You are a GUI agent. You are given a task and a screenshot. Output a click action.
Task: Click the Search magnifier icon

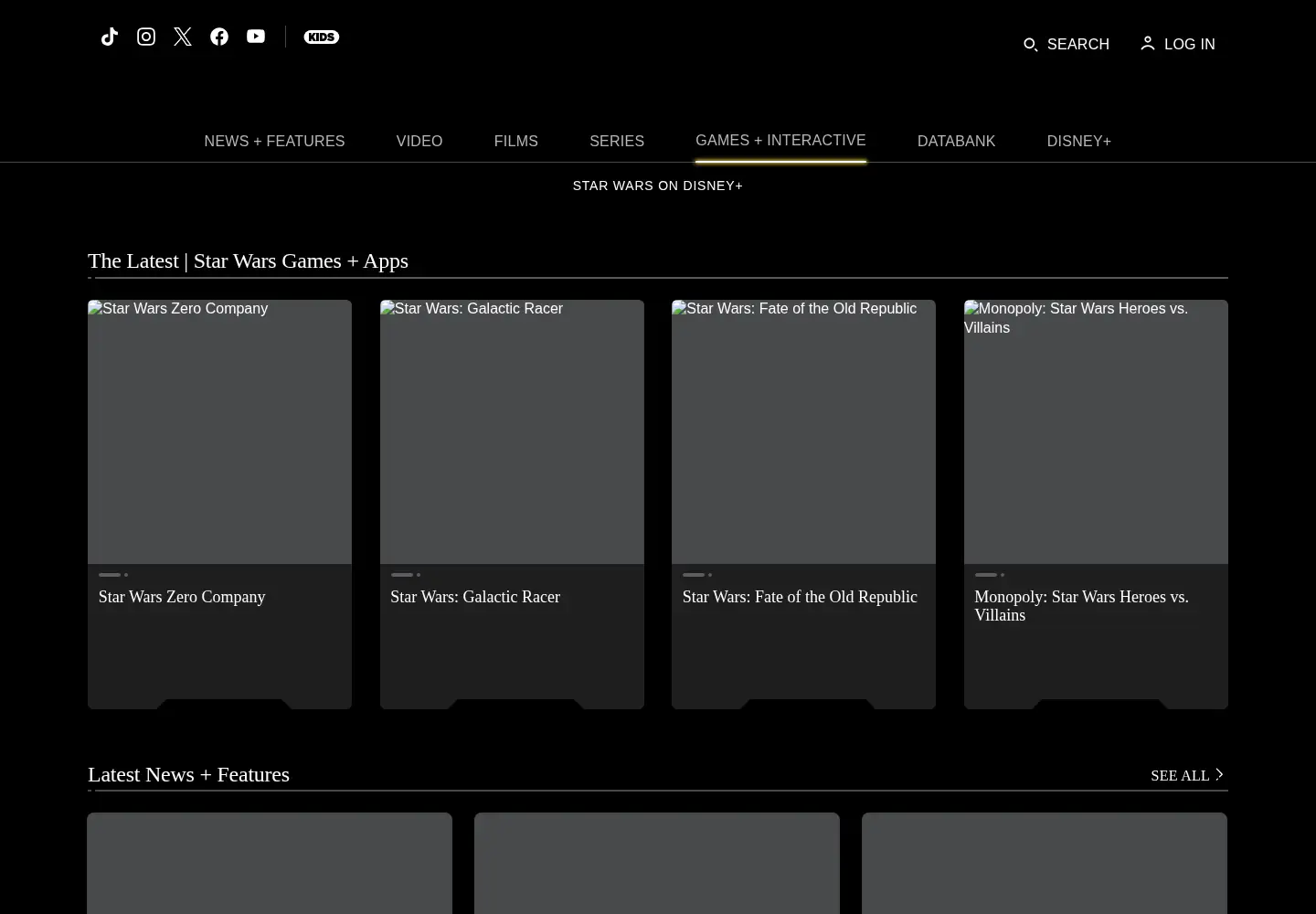point(1030,44)
